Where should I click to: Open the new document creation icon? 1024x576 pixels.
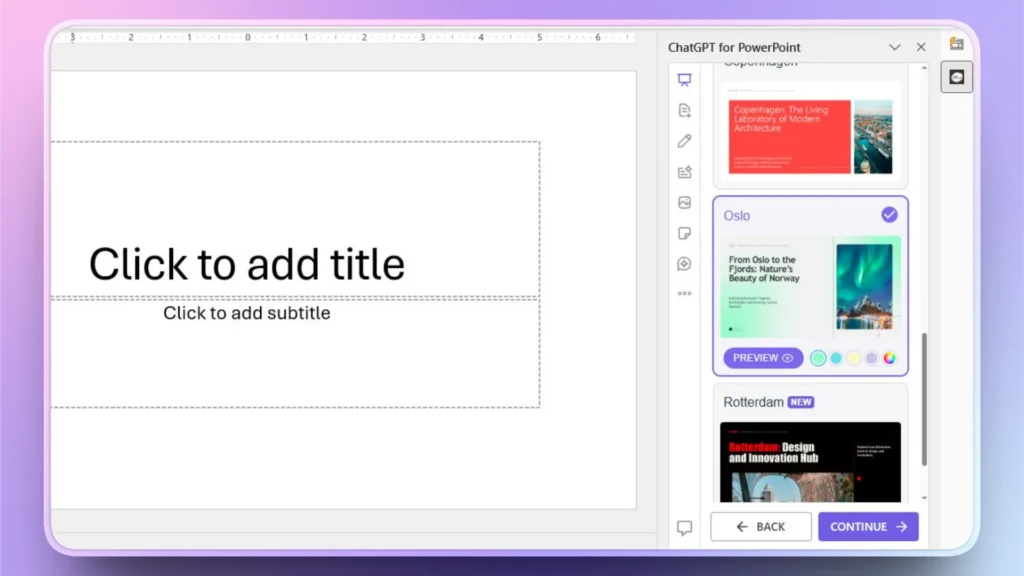click(x=684, y=111)
